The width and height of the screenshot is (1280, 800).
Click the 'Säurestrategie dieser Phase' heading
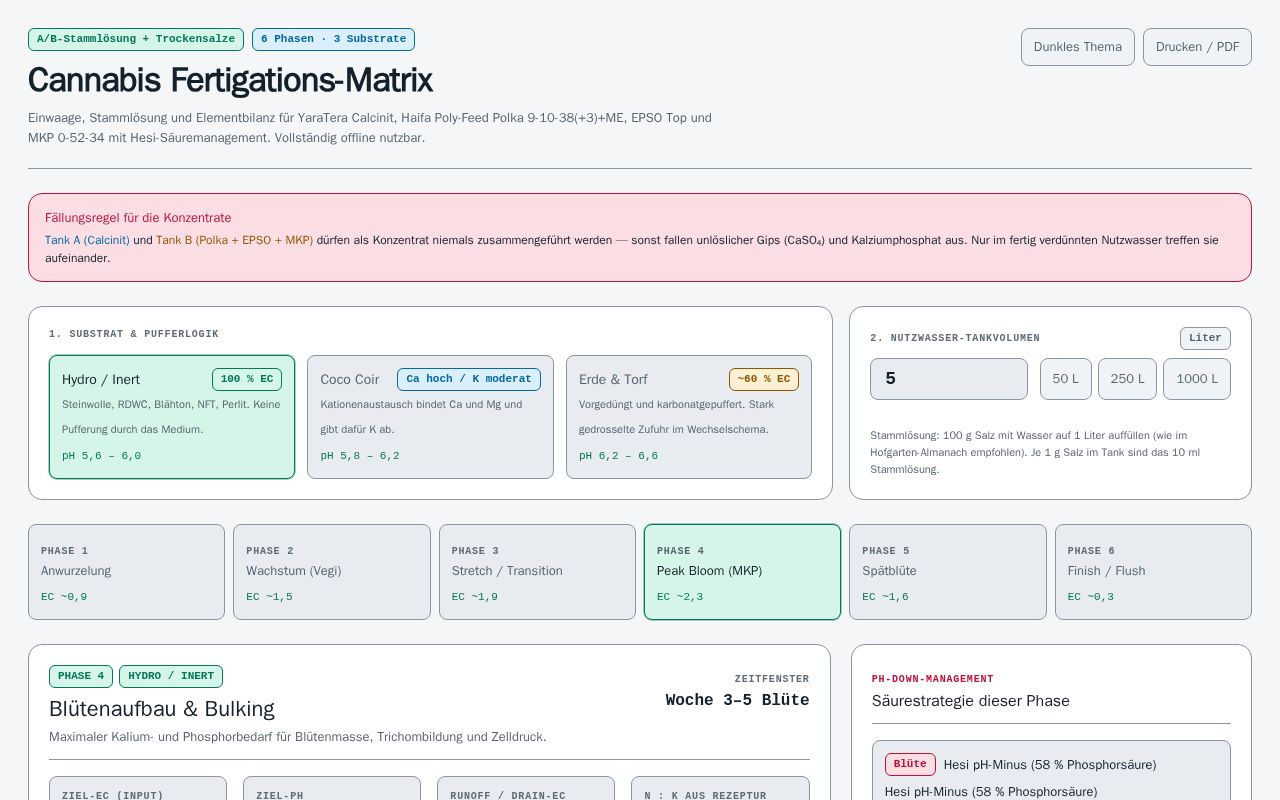pos(971,701)
